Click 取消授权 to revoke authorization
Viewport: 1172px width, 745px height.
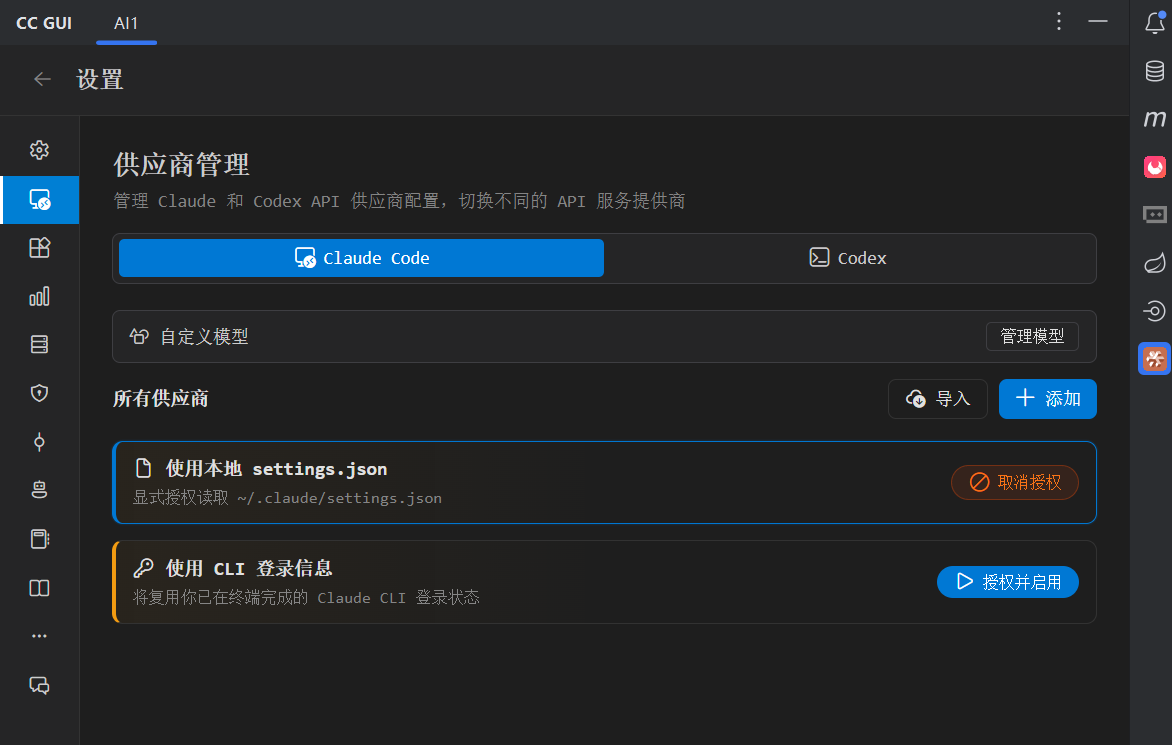click(x=1015, y=483)
